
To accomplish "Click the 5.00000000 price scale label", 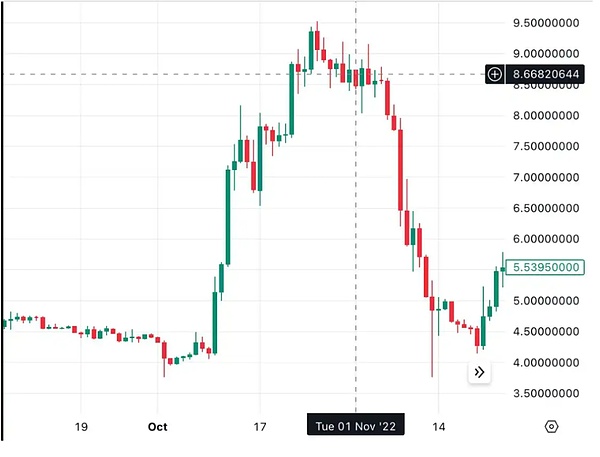I will coord(546,301).
